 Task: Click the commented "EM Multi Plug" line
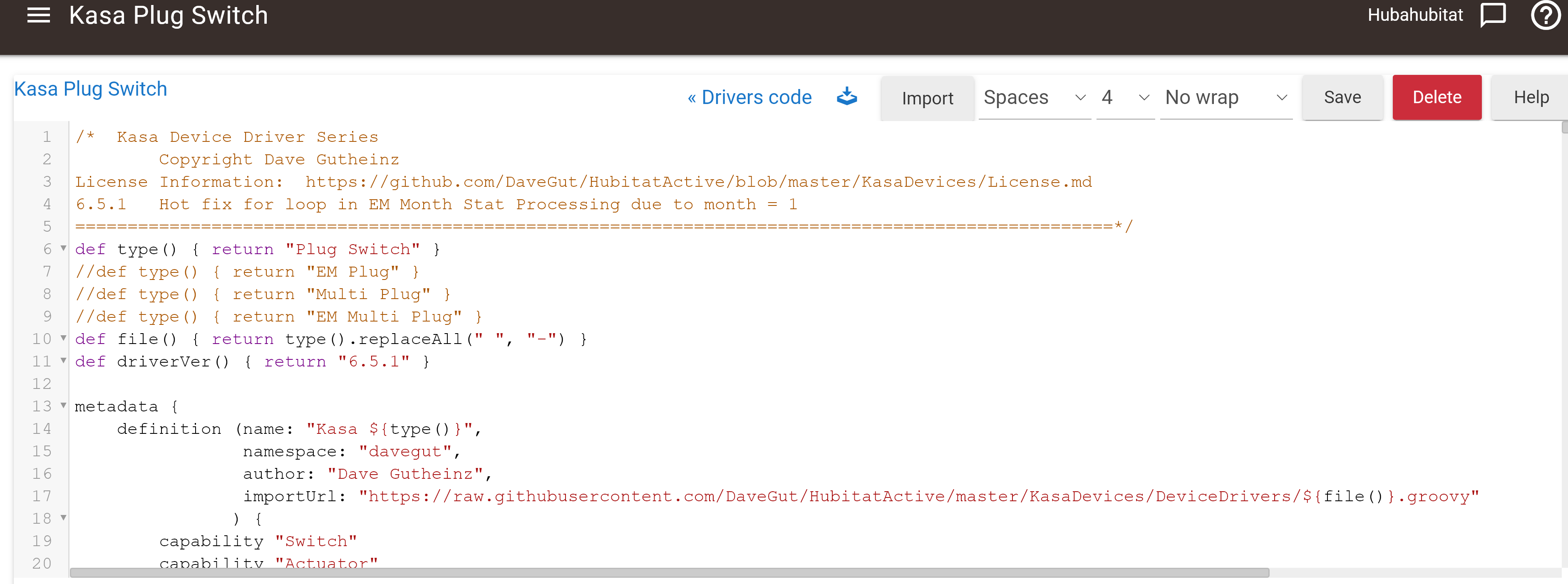point(279,317)
